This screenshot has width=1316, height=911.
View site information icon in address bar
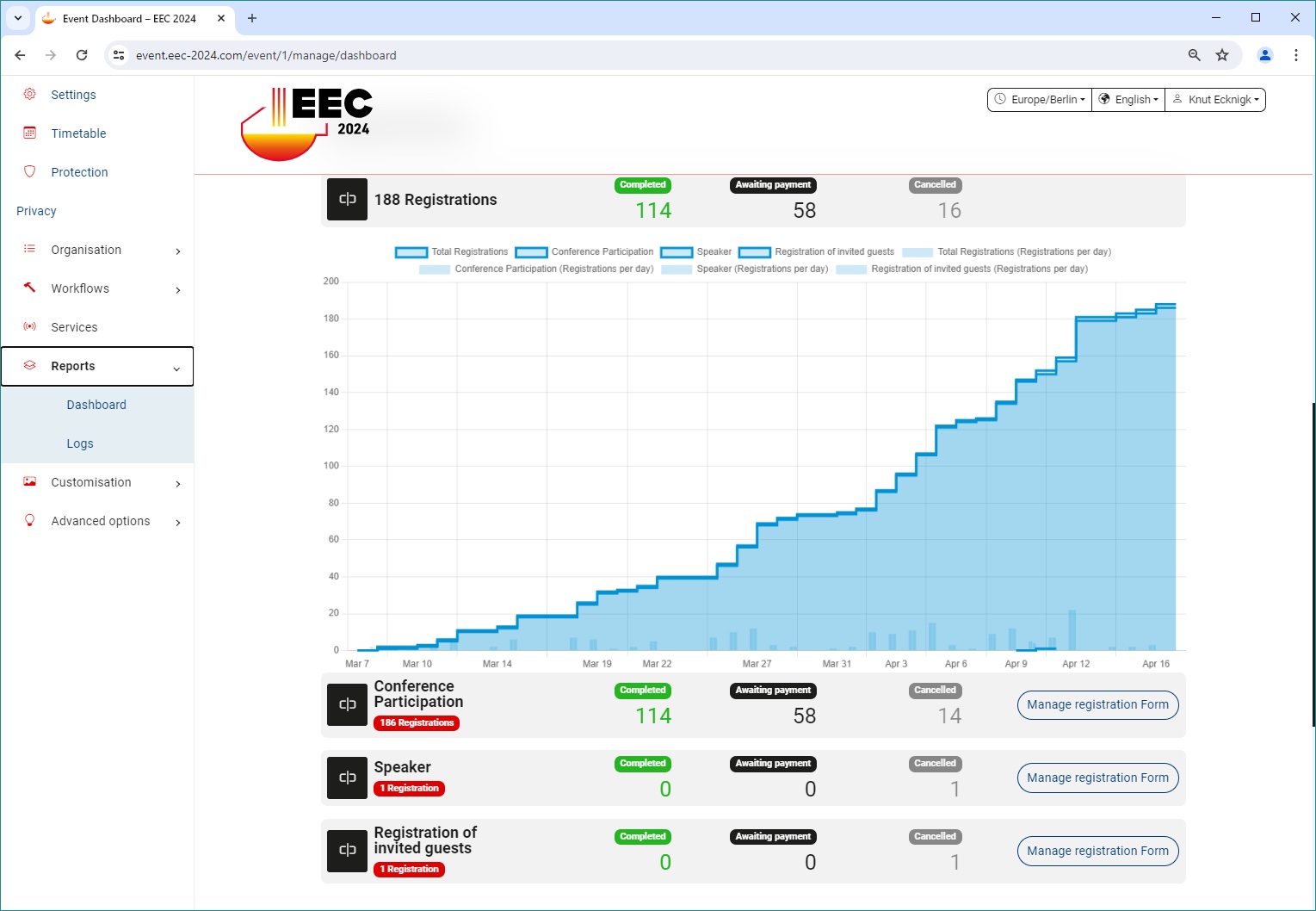(119, 55)
